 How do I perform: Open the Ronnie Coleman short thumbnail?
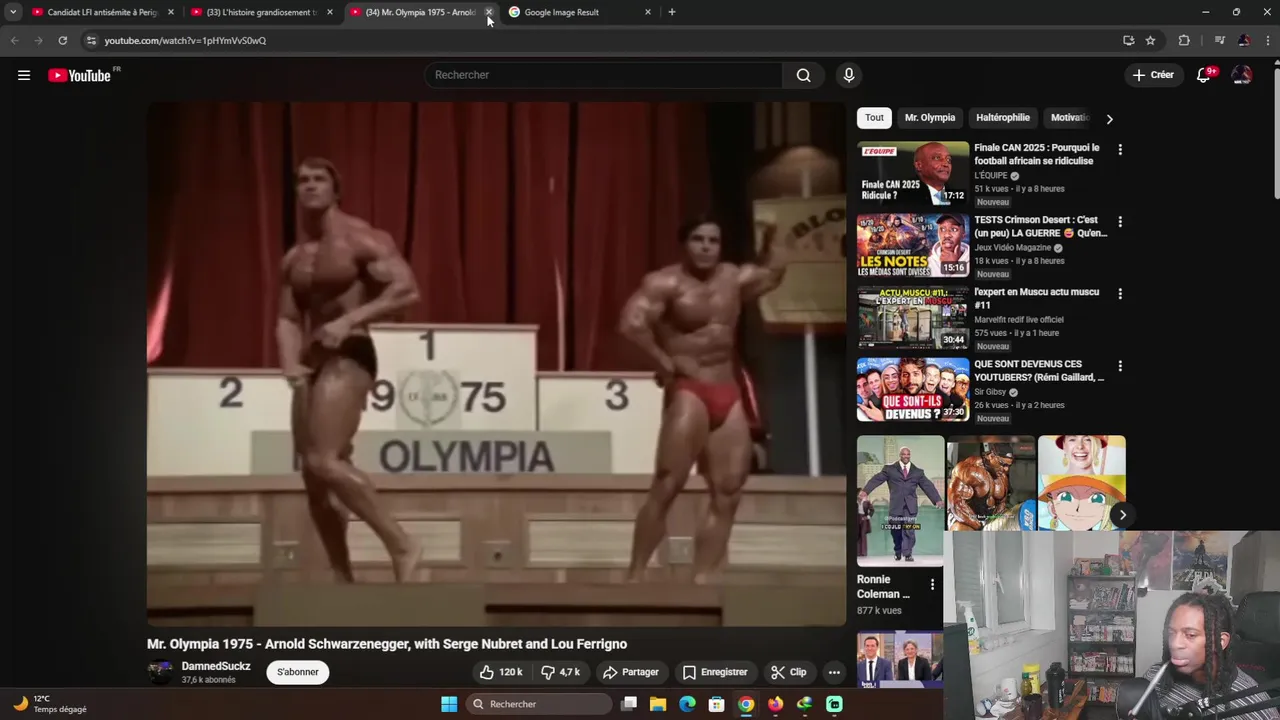(x=900, y=501)
